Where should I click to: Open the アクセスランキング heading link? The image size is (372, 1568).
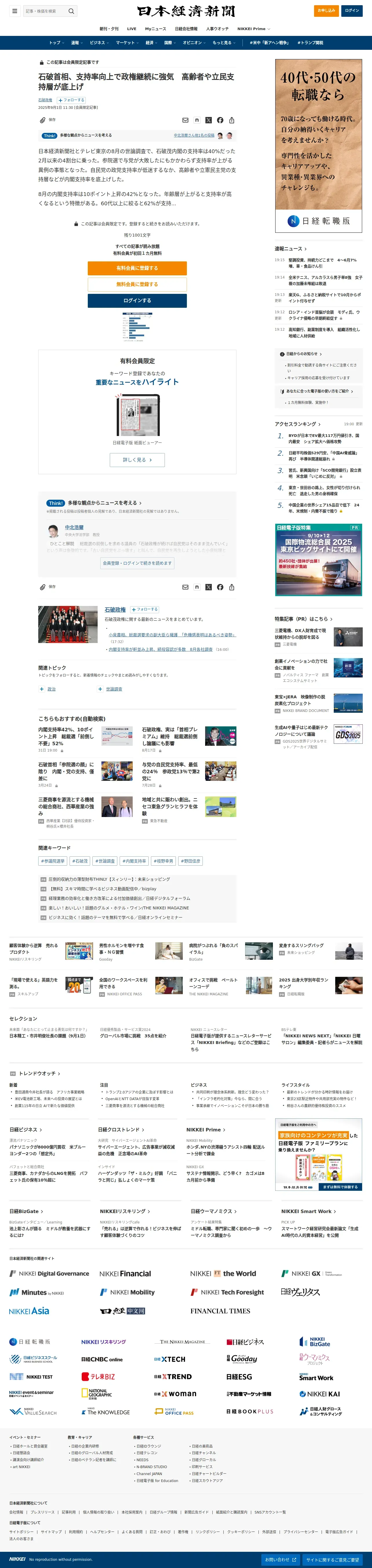(x=298, y=424)
